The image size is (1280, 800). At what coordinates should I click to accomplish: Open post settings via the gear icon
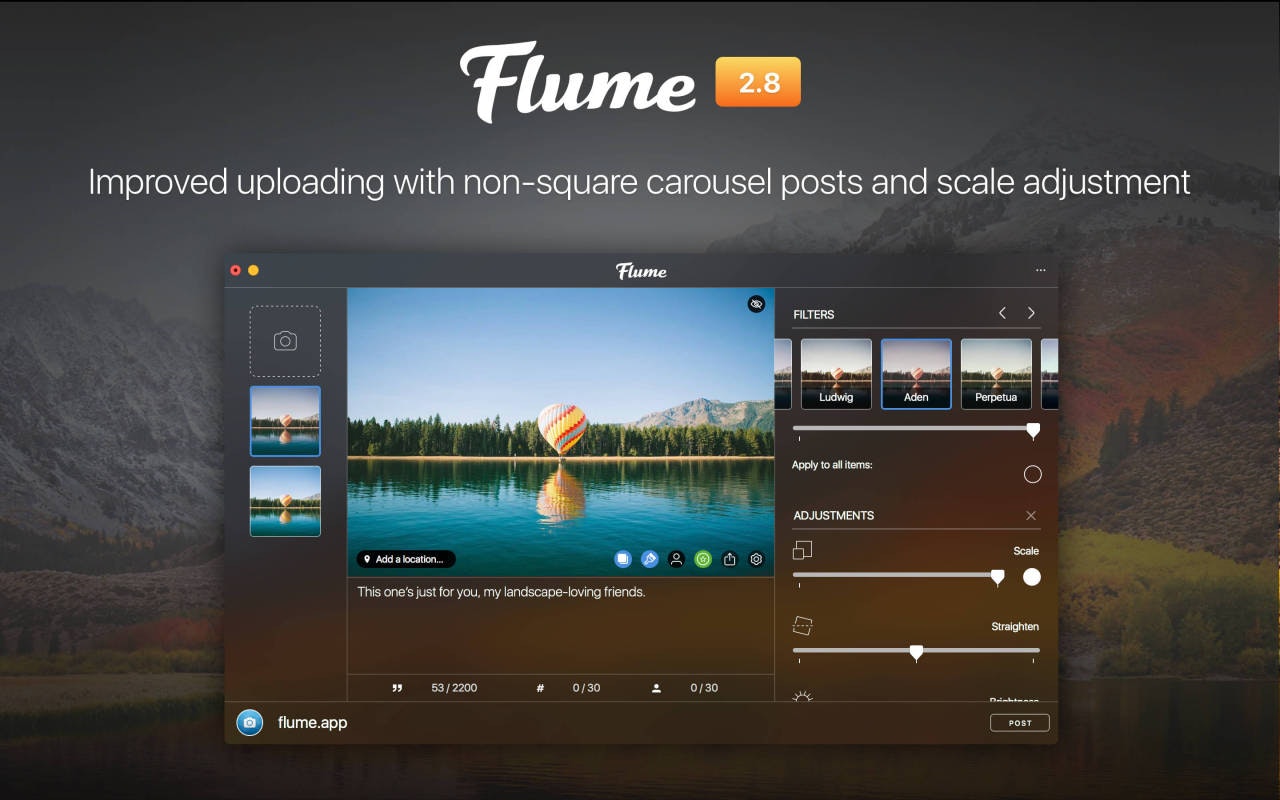click(755, 559)
